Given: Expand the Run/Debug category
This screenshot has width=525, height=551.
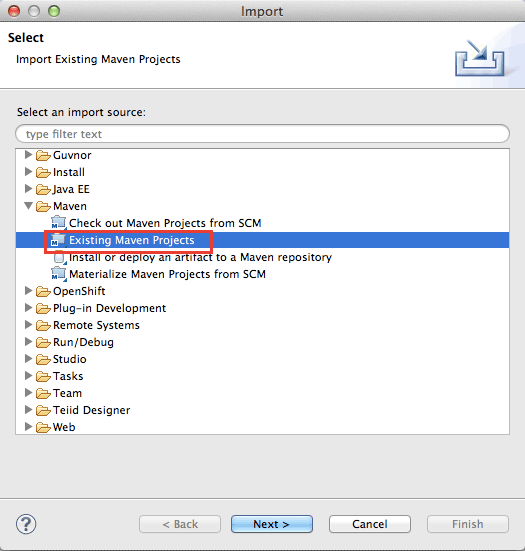Looking at the screenshot, I should pyautogui.click(x=28, y=342).
